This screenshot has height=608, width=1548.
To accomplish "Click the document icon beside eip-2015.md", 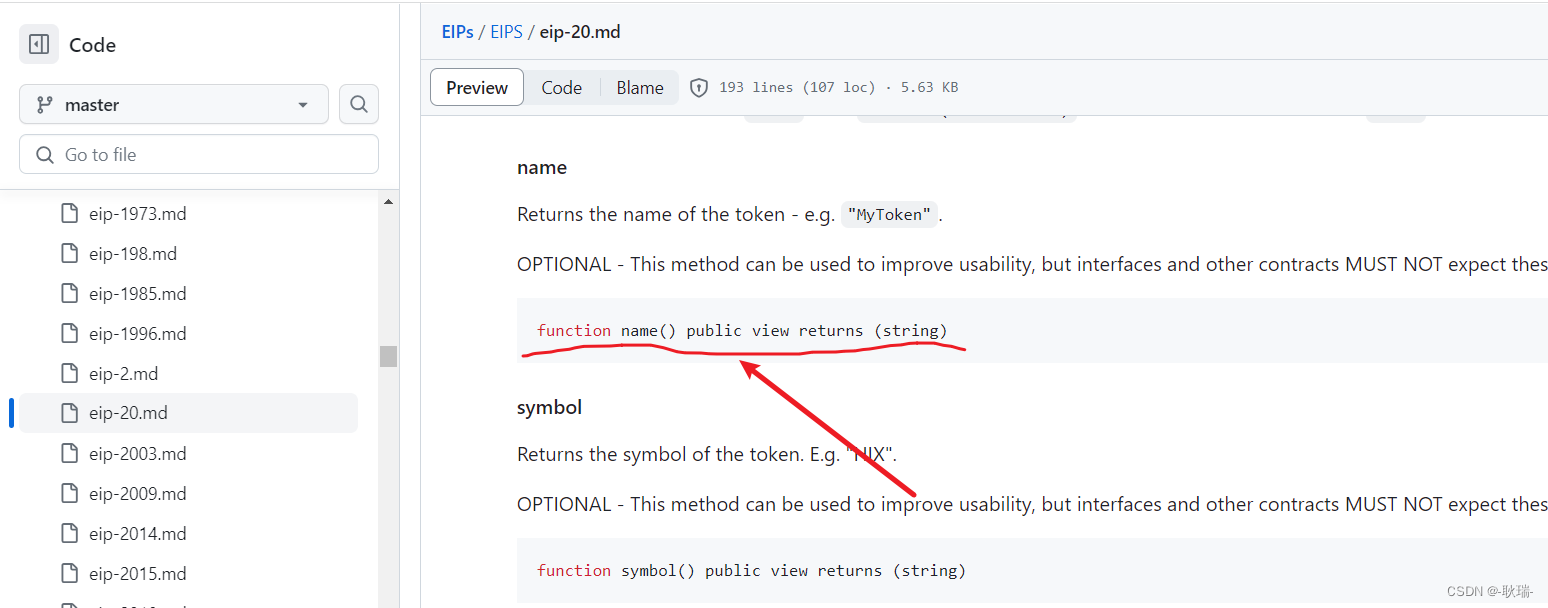I will click(x=69, y=573).
